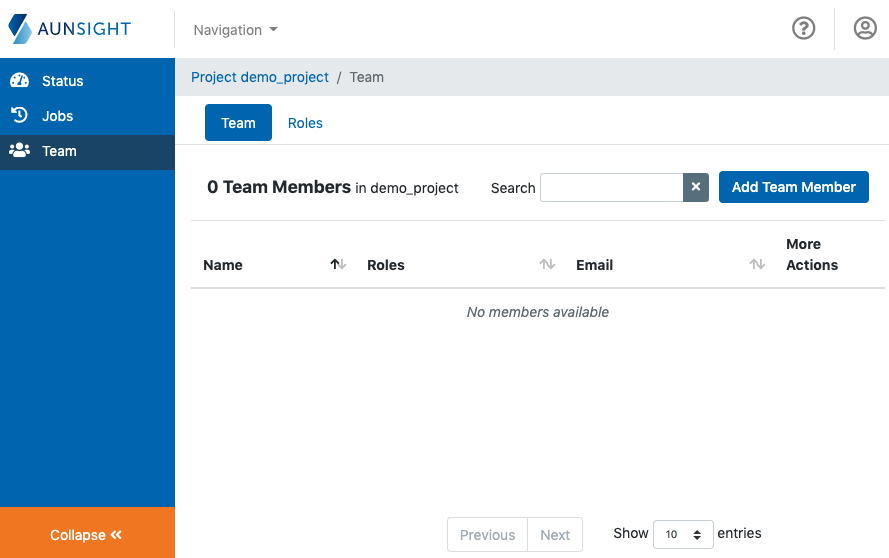Image resolution: width=889 pixels, height=558 pixels.
Task: Click the Team people icon in sidebar
Action: click(19, 151)
